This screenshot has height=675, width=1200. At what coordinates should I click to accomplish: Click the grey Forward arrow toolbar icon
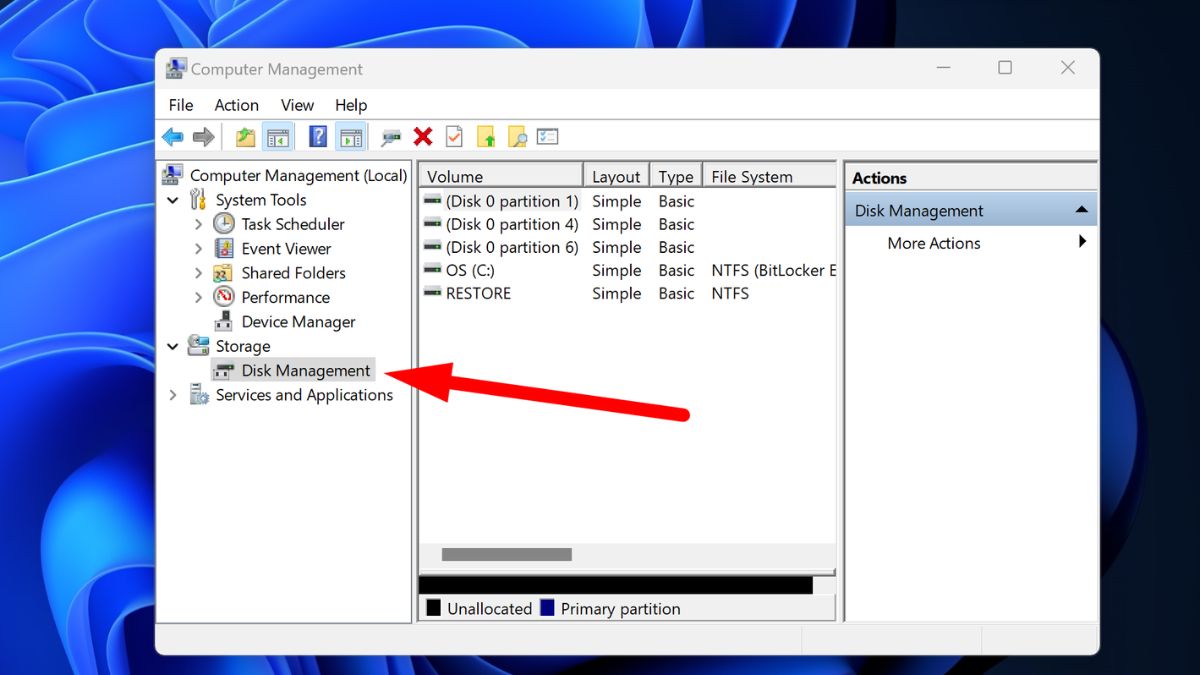coord(204,137)
